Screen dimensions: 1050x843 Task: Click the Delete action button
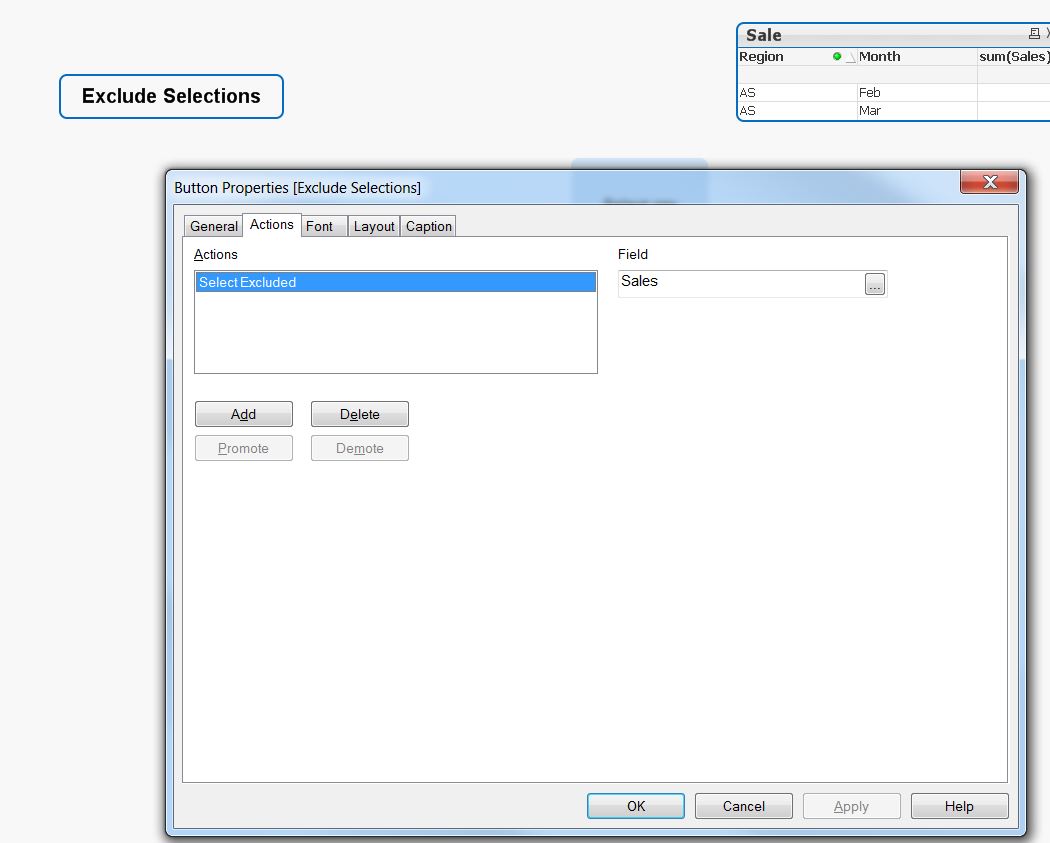click(x=360, y=414)
